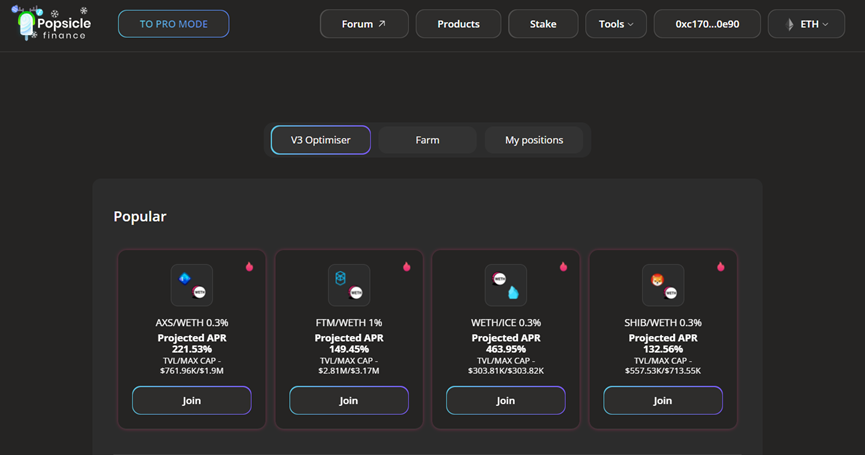
Task: Go to the Stake page
Action: point(543,24)
